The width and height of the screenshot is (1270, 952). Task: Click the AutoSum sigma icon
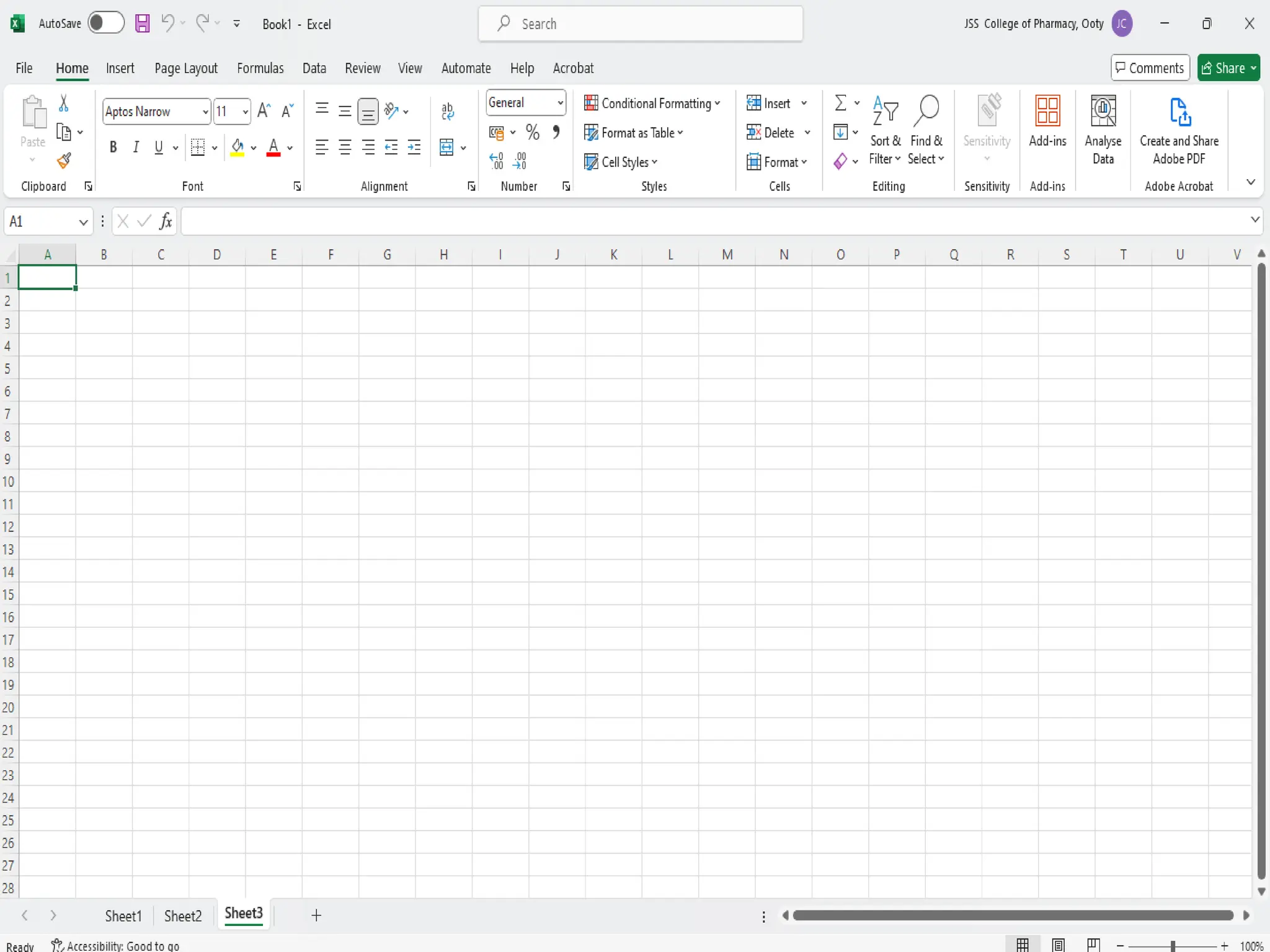click(x=840, y=103)
